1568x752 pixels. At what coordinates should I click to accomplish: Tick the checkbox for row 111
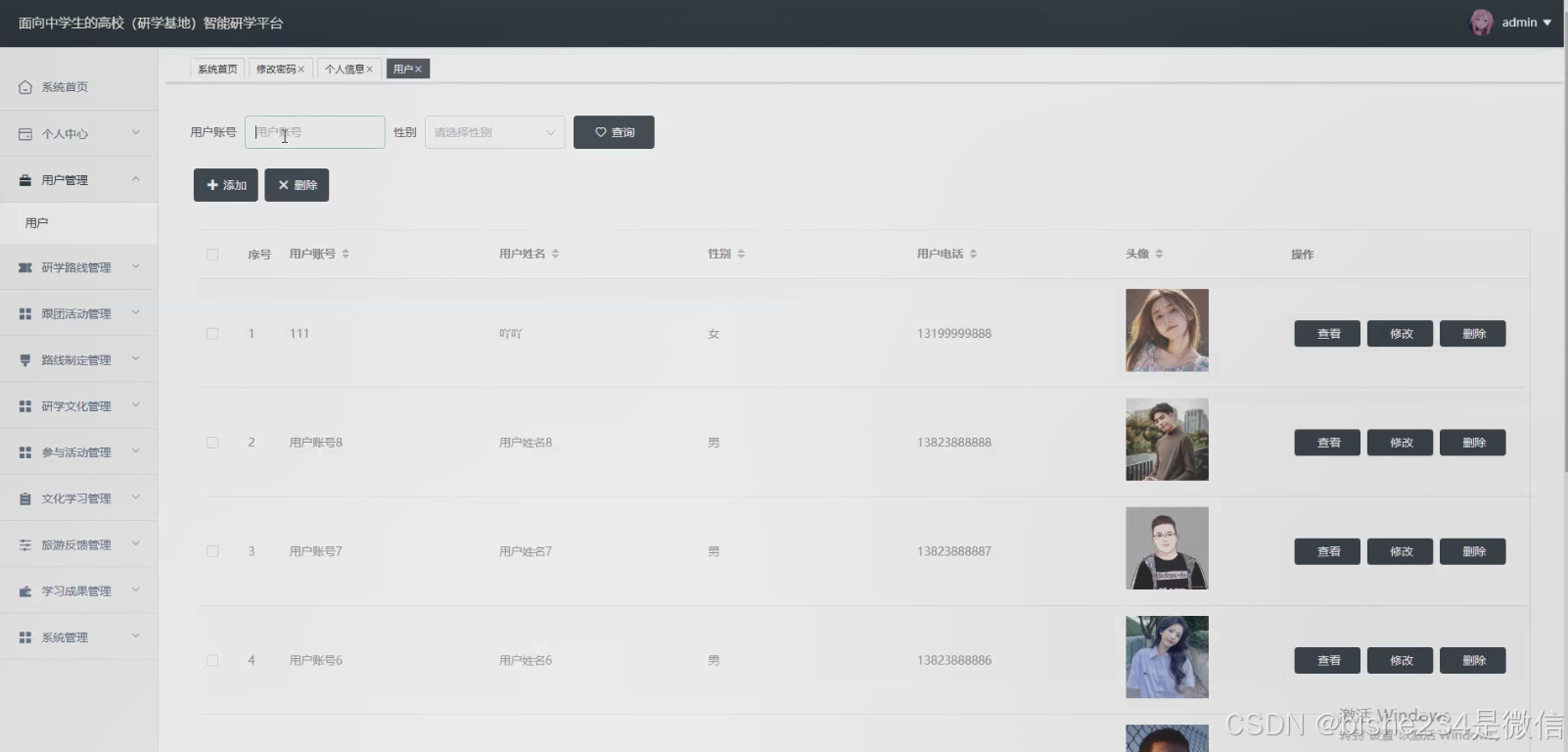(x=212, y=334)
